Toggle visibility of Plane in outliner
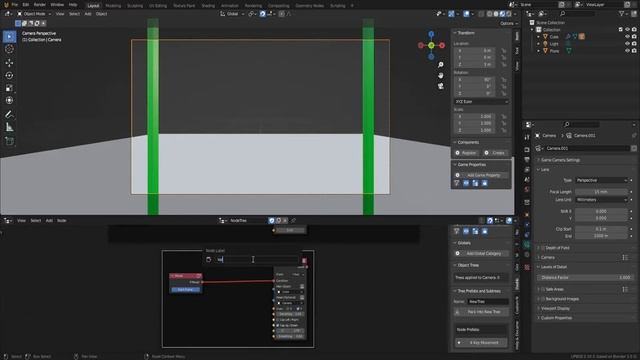640x360 pixels. (627, 51)
